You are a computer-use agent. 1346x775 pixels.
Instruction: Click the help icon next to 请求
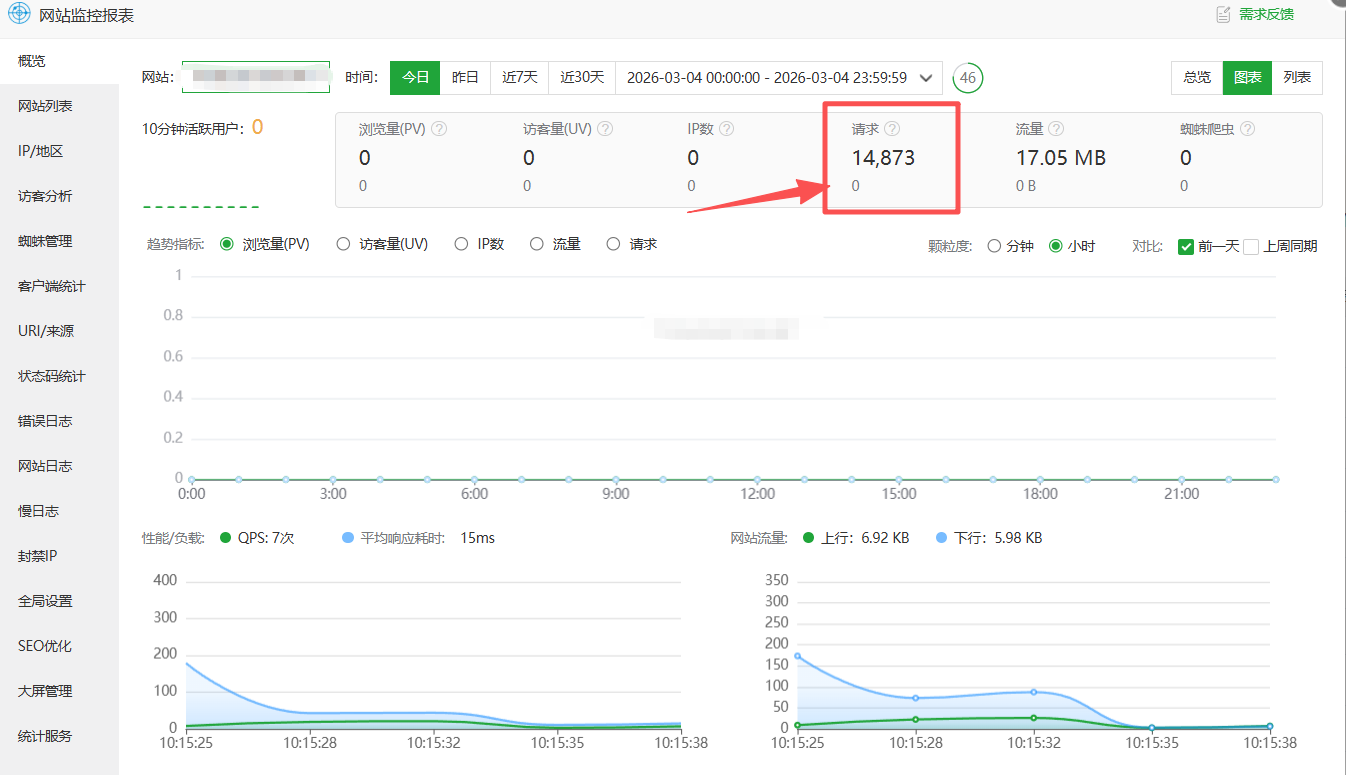[x=893, y=129]
